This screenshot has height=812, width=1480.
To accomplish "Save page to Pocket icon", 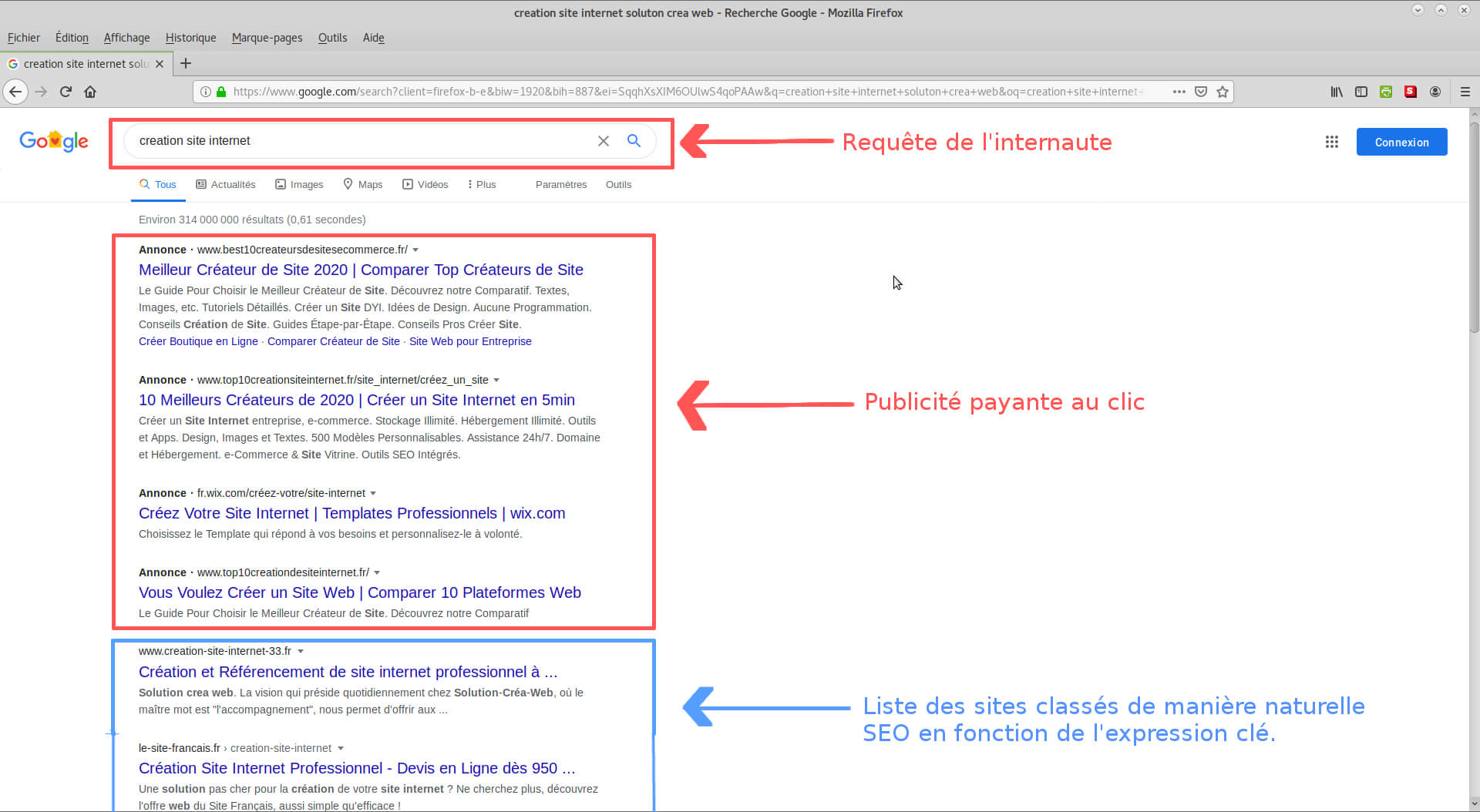I will [x=1200, y=92].
